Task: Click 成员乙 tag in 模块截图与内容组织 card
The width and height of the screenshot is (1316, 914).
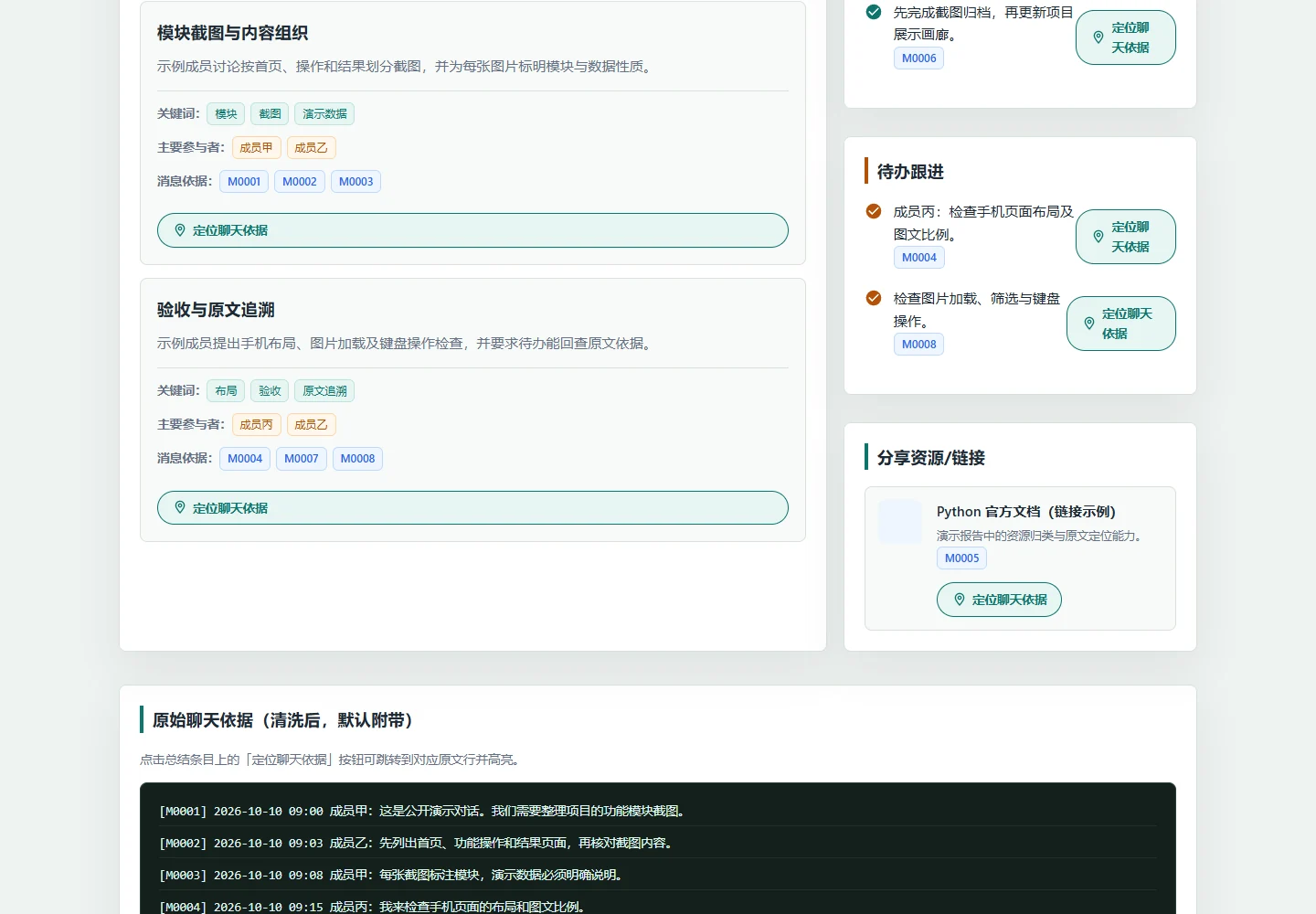Action: coord(311,147)
